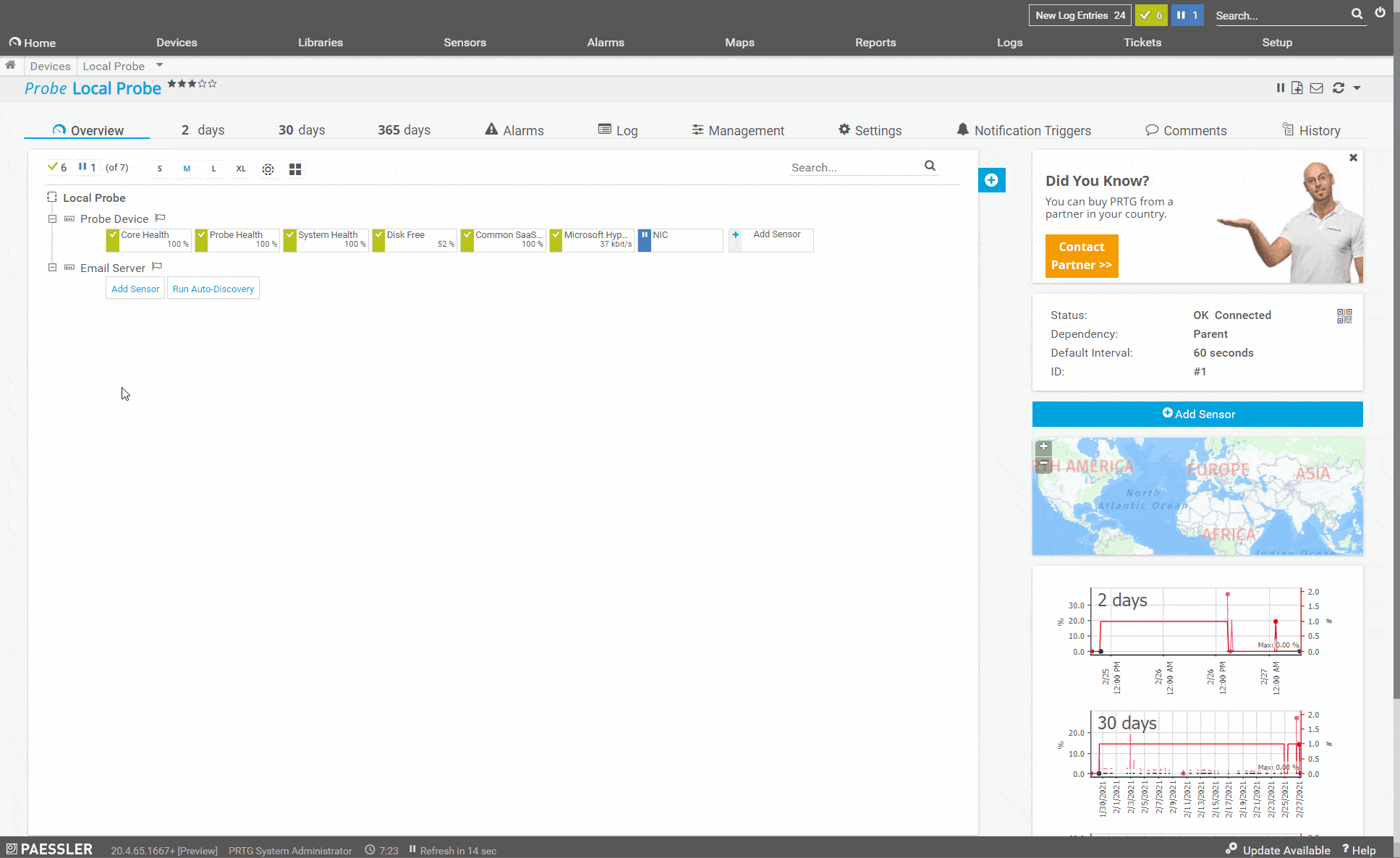
Task: Open the QR code icon in the status panel
Action: click(1344, 316)
